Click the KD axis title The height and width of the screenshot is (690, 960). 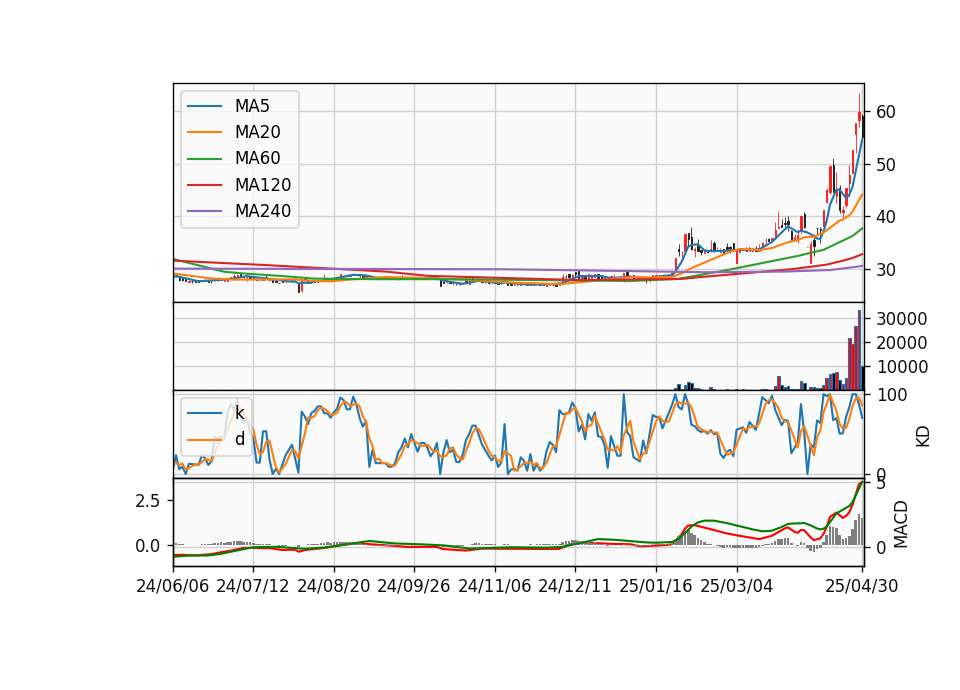pyautogui.click(x=923, y=437)
